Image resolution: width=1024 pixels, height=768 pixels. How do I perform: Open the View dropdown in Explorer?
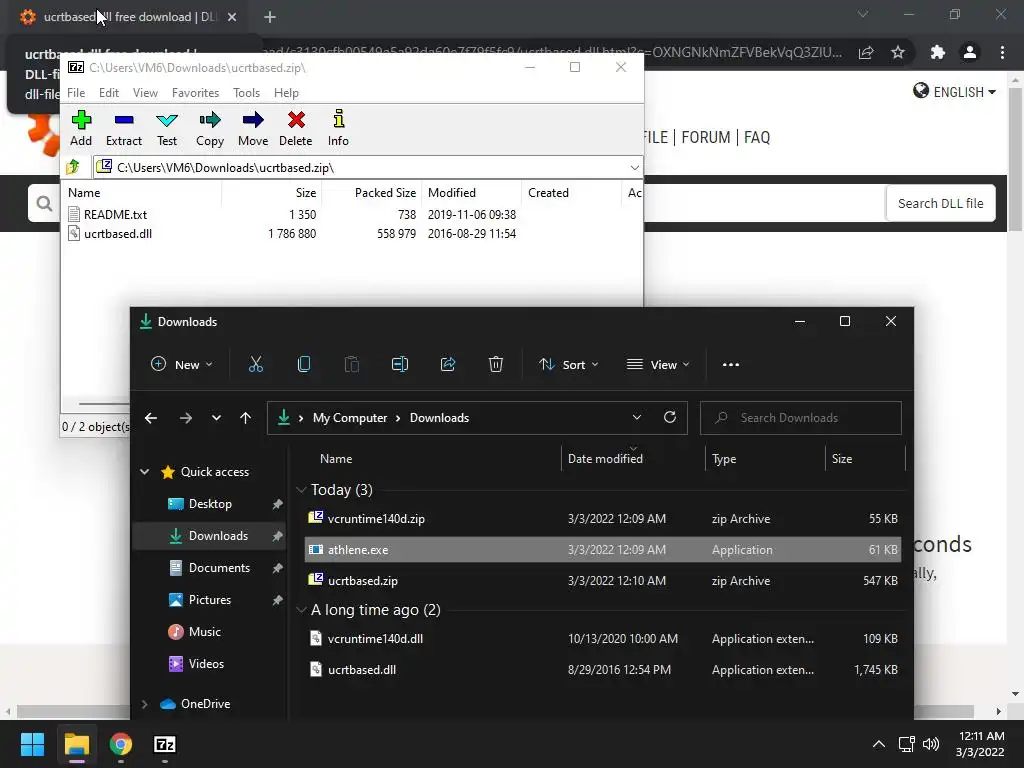coord(658,364)
